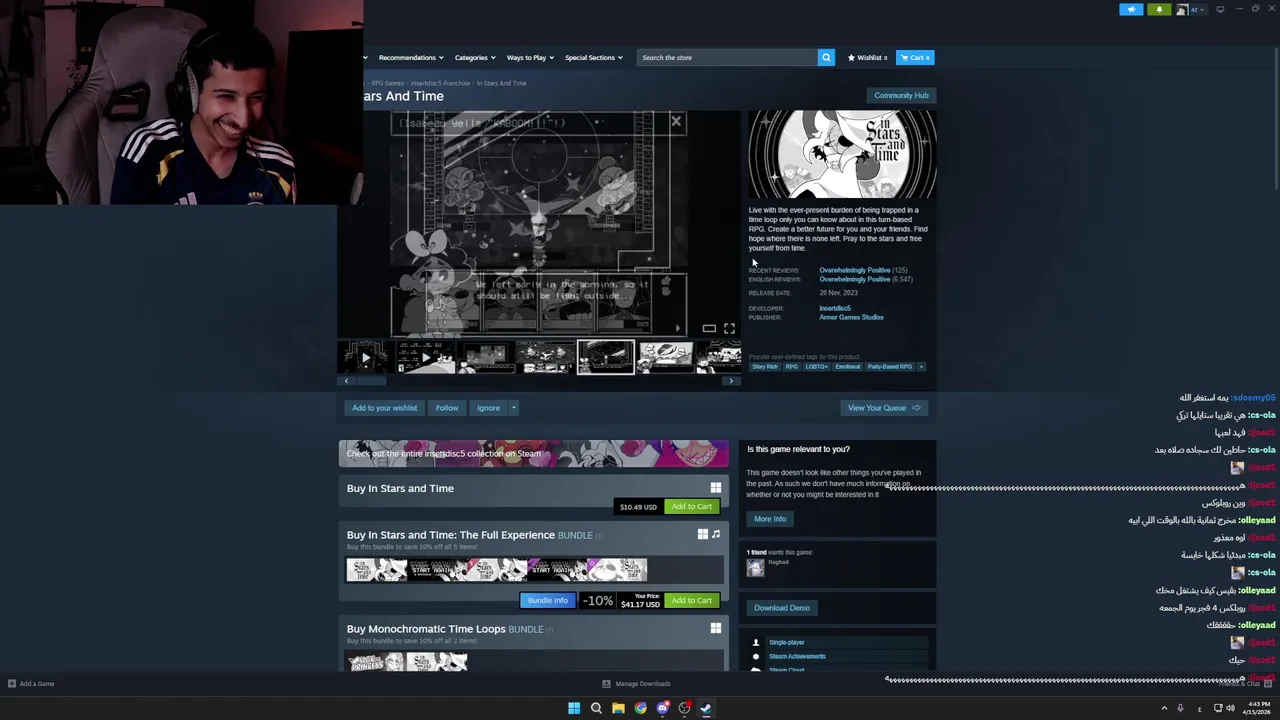Screen dimensions: 1280x720
Task: Open the RPG Games breadcrumb link
Action: tap(388, 83)
